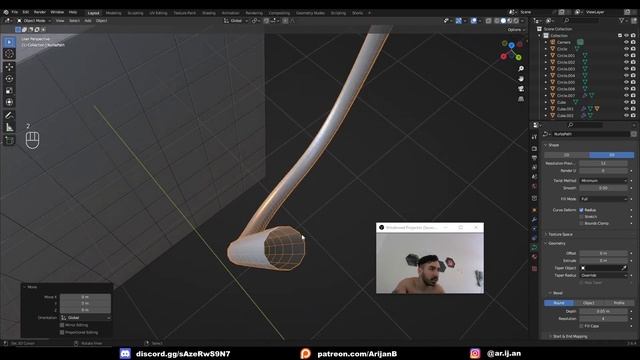
Task: Open the Render menu
Action: [40, 12]
